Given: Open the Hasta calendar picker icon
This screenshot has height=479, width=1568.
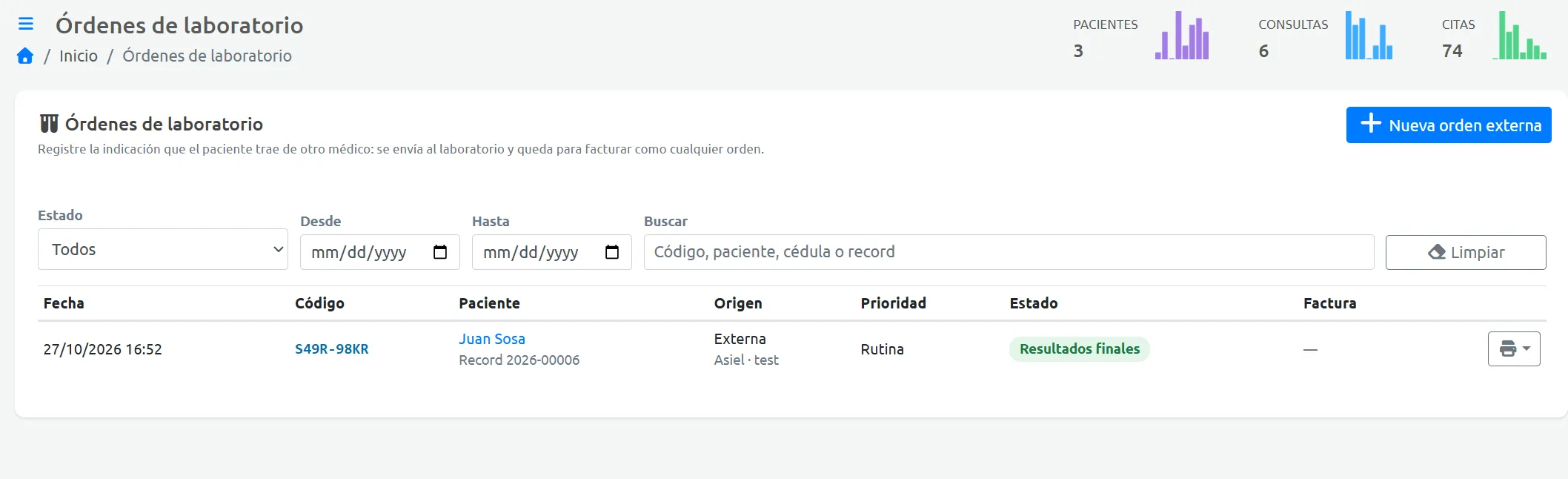Looking at the screenshot, I should point(612,252).
